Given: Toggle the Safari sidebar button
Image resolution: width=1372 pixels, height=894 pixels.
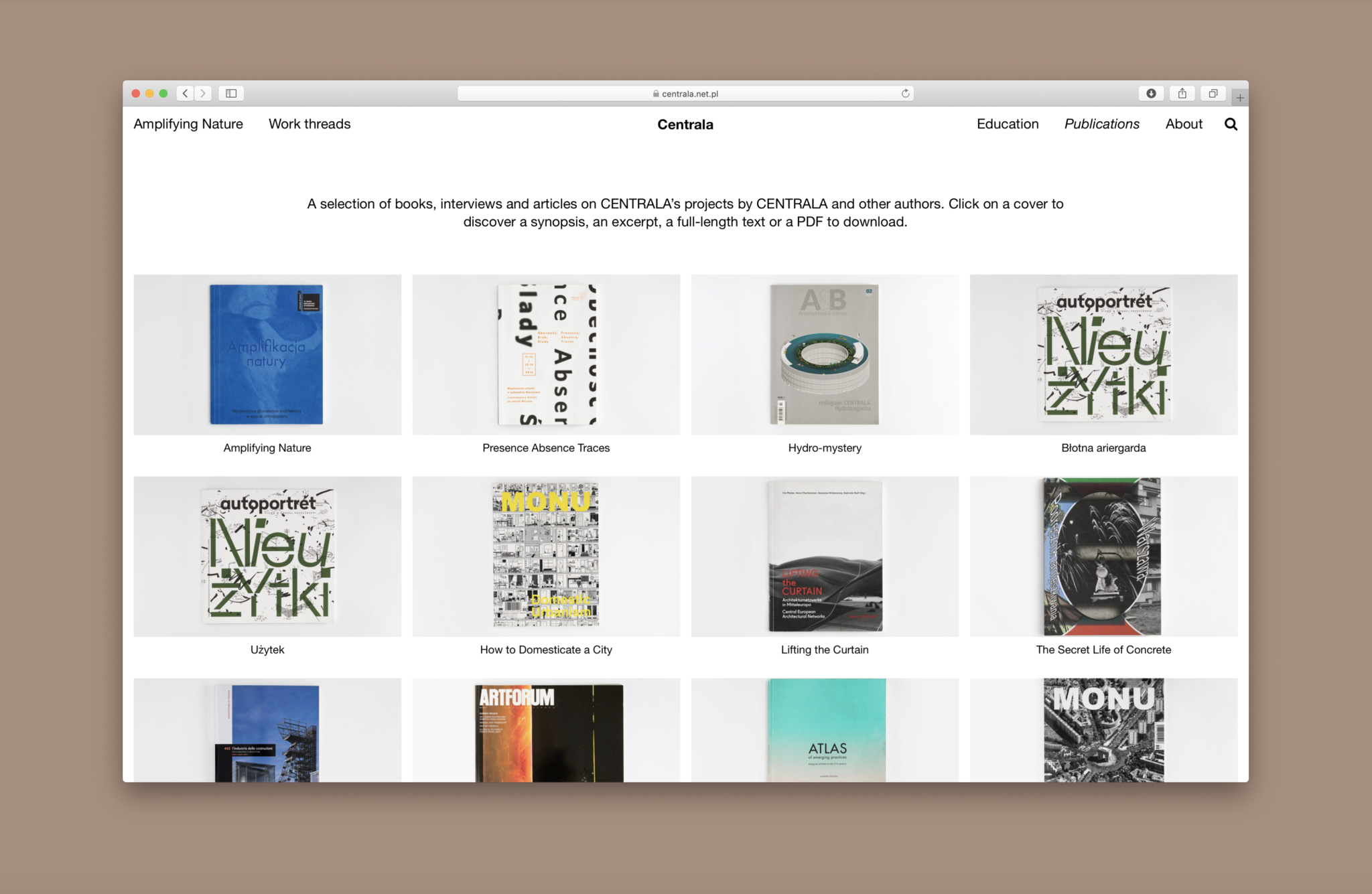Looking at the screenshot, I should tap(231, 93).
